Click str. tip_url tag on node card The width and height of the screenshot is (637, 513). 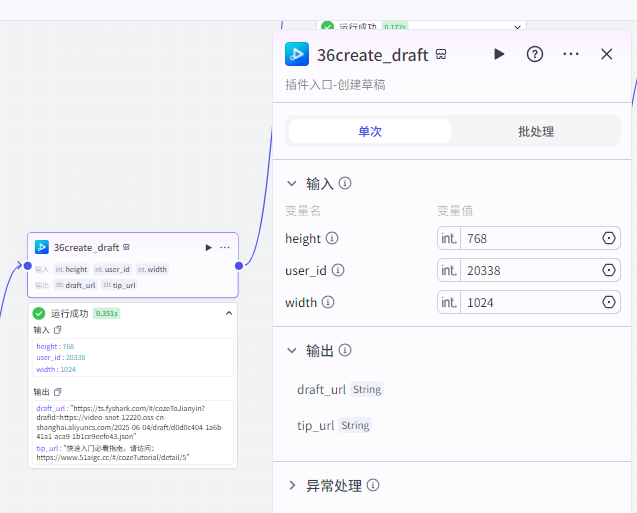point(119,285)
